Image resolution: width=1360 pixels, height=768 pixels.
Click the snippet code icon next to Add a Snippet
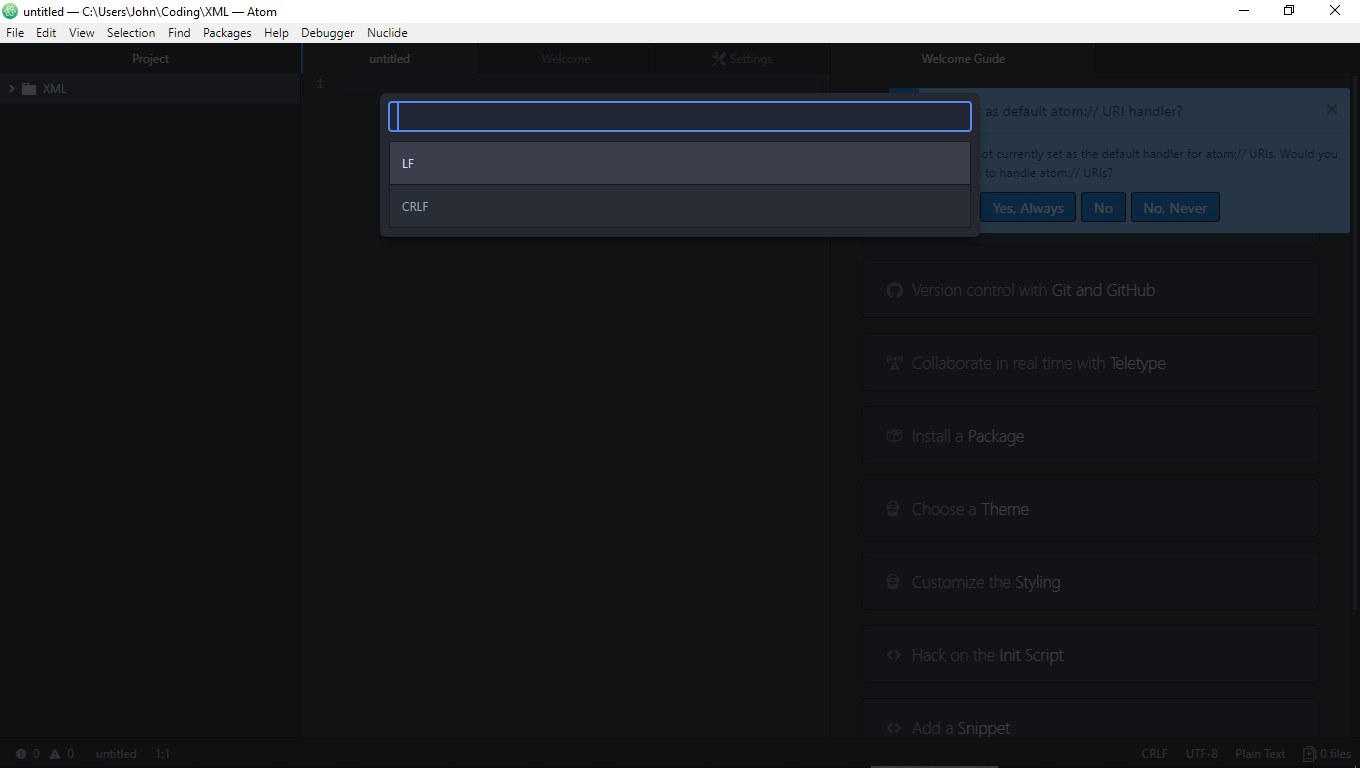click(893, 727)
